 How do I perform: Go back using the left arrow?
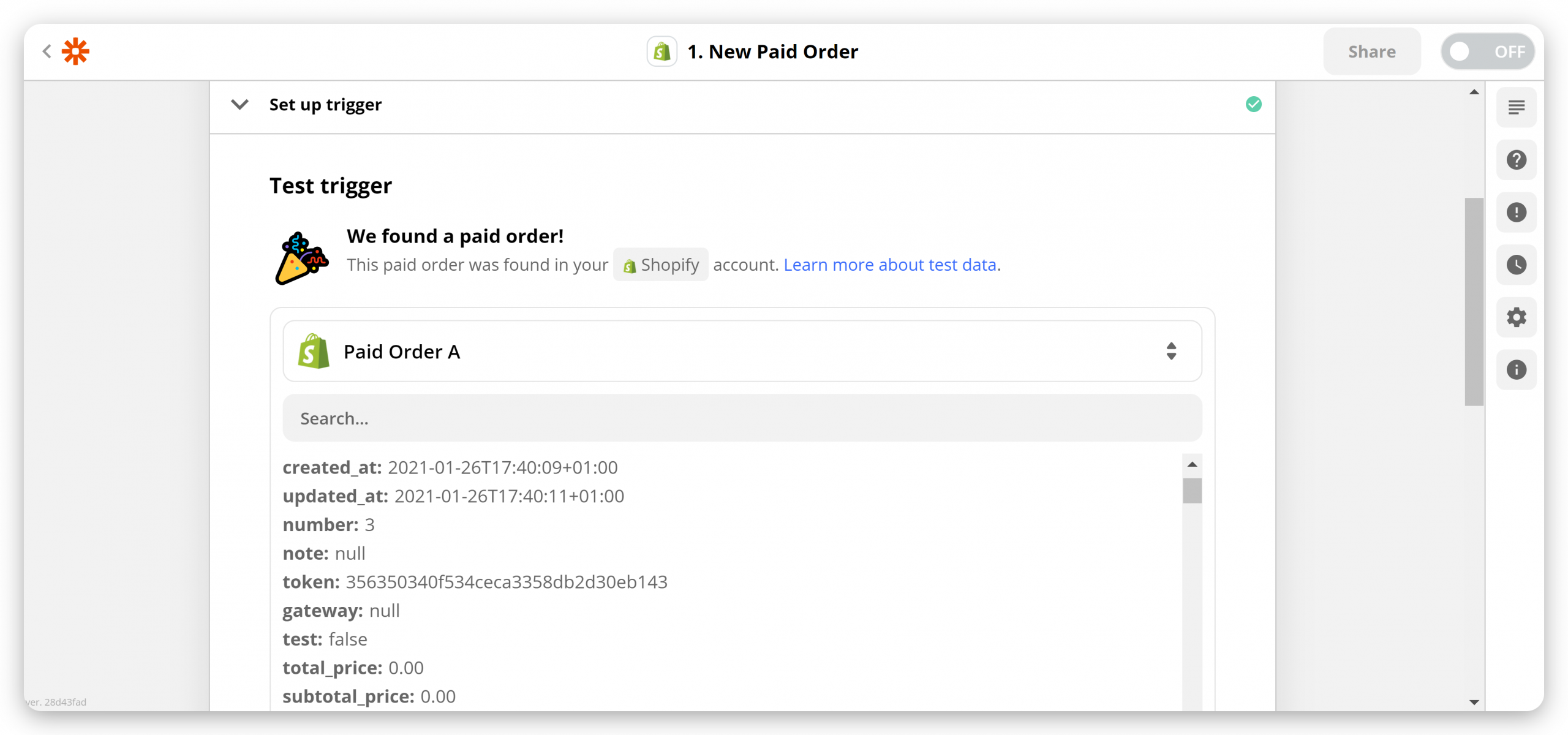47,51
